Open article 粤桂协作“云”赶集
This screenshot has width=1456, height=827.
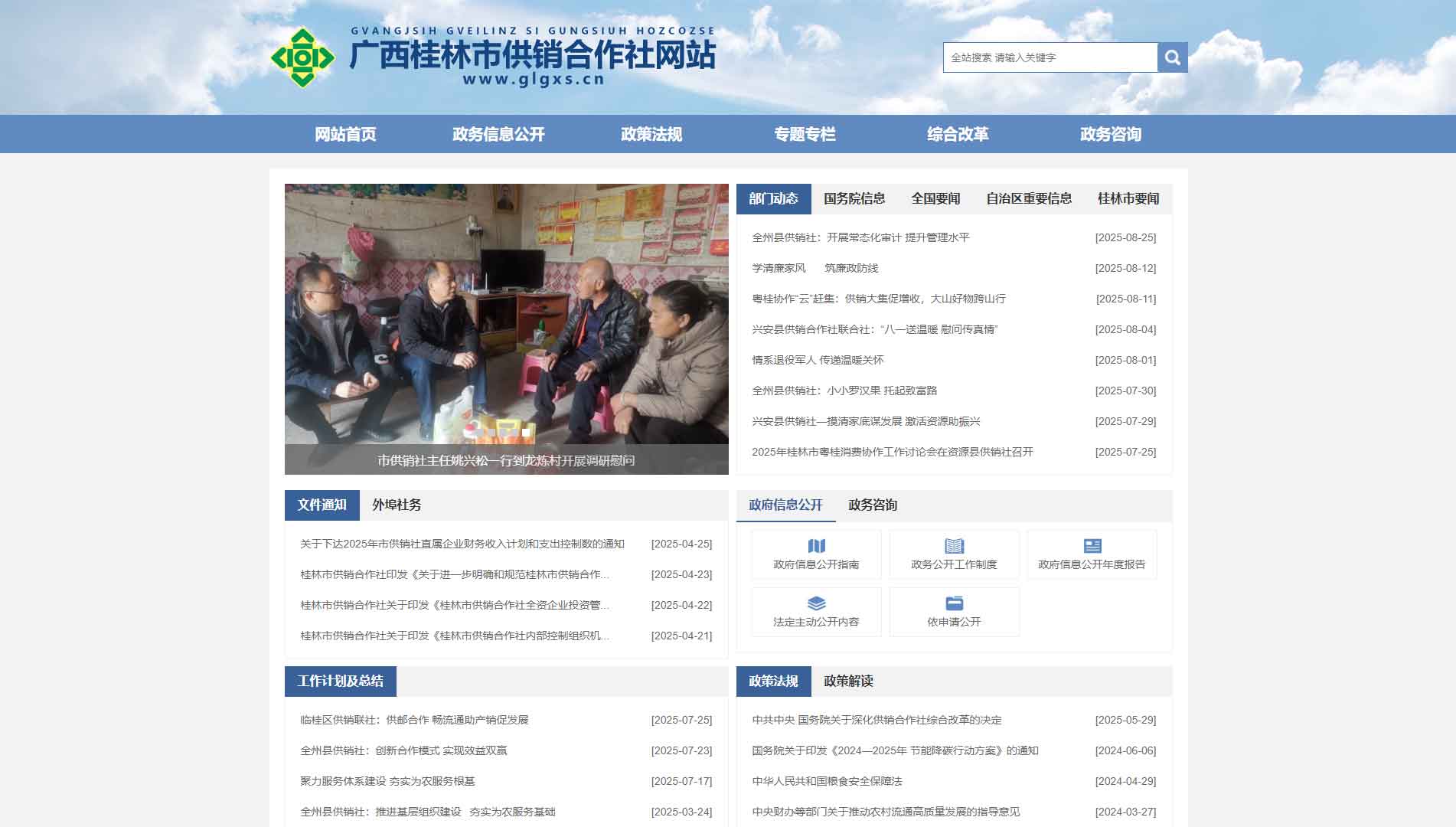coord(879,299)
